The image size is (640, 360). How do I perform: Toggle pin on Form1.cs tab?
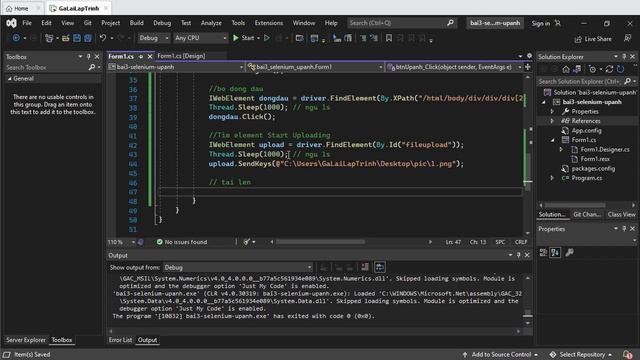(x=141, y=56)
